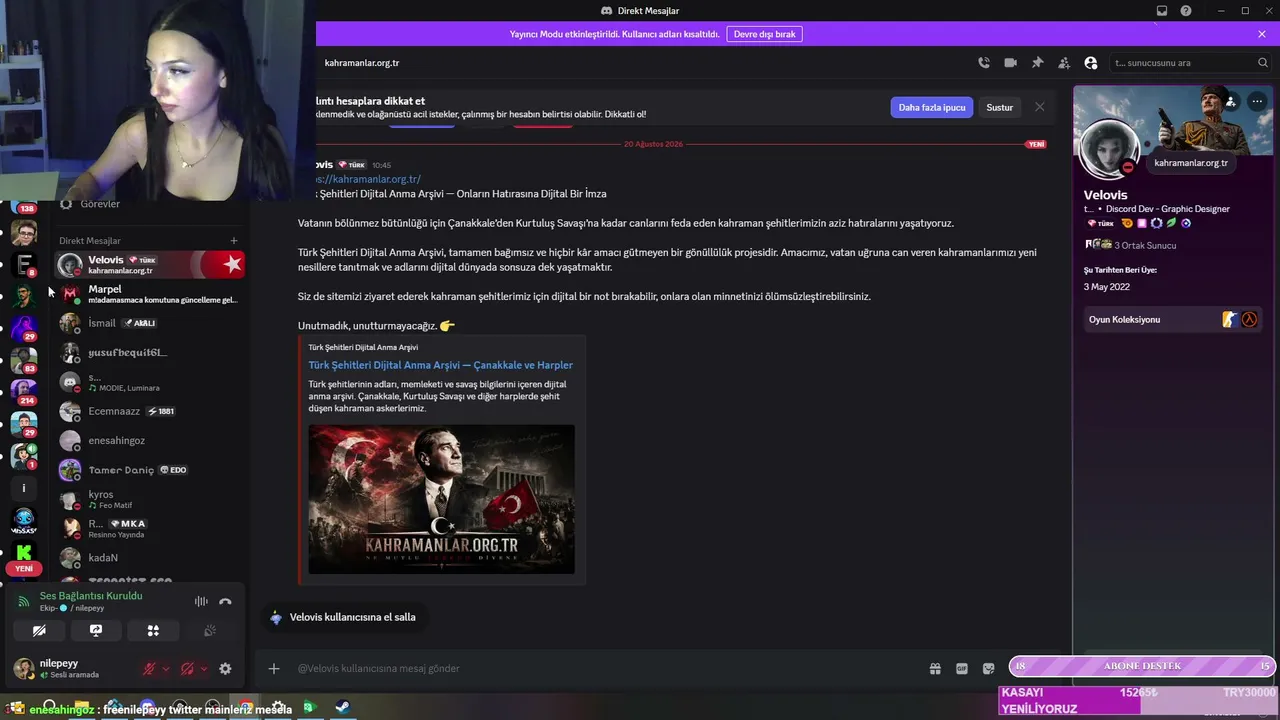Start a video call
This screenshot has width=1280, height=720.
(1010, 62)
